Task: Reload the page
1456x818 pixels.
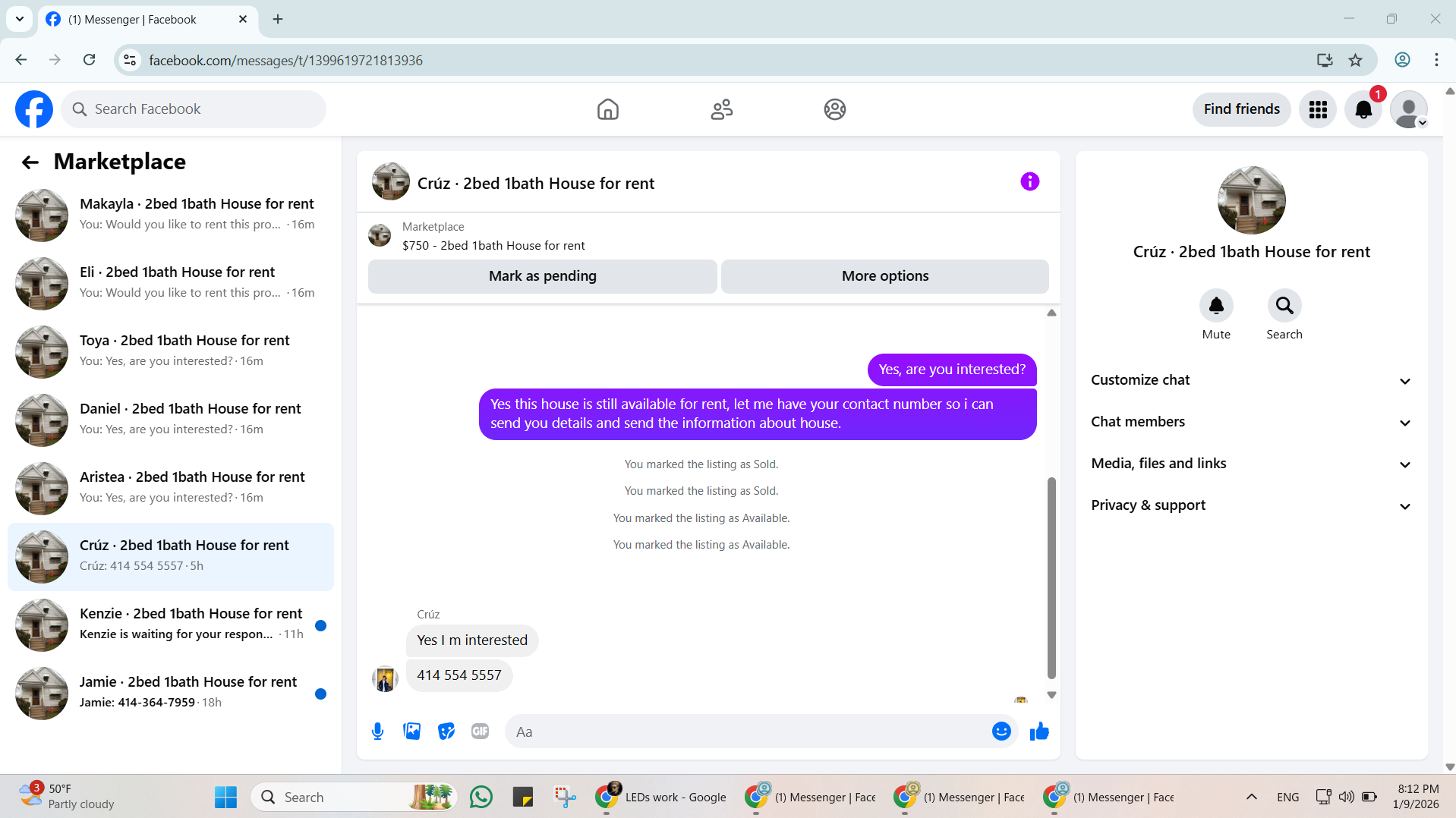Action: (89, 60)
